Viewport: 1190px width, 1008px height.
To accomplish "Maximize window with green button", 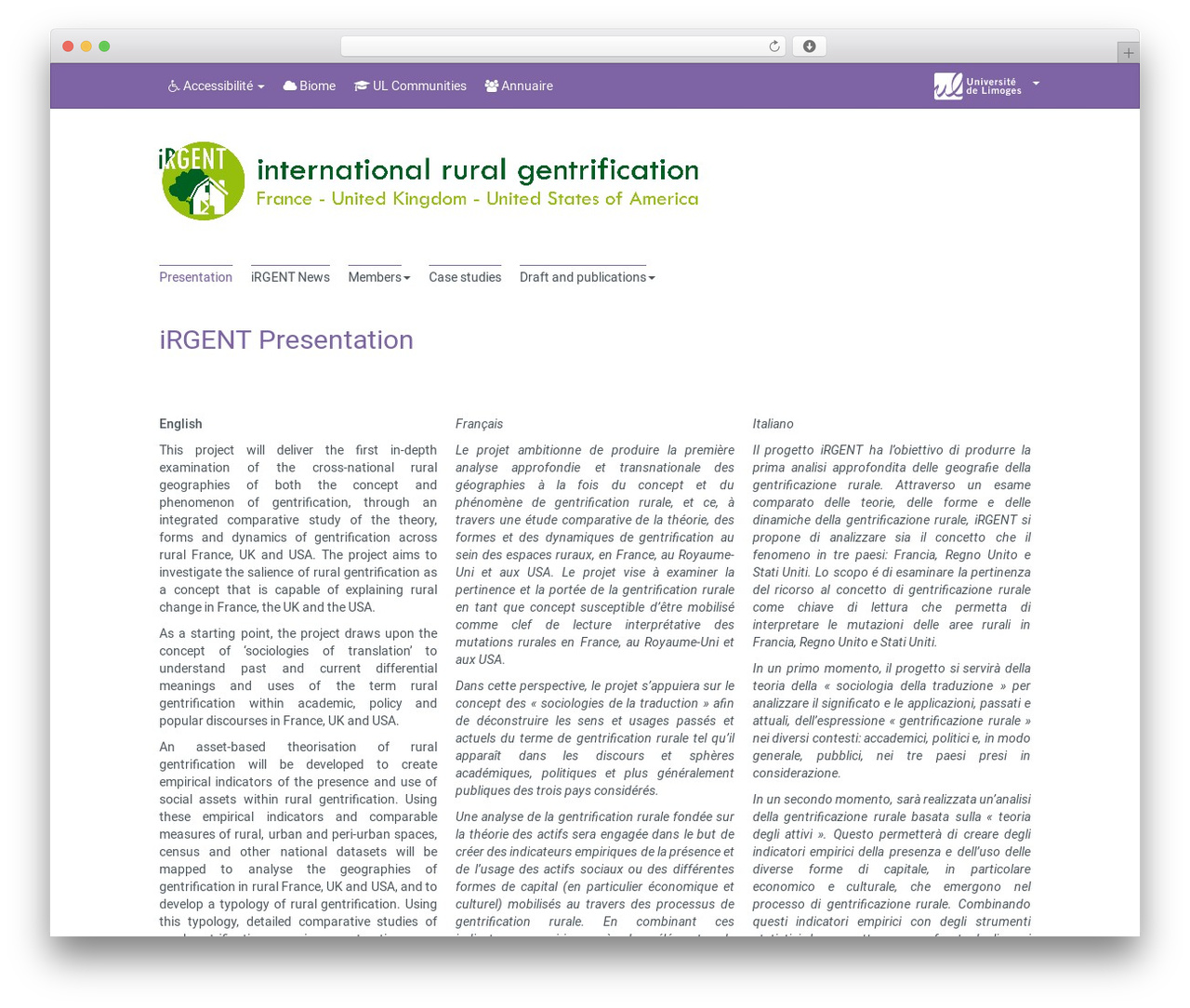I will (x=104, y=46).
